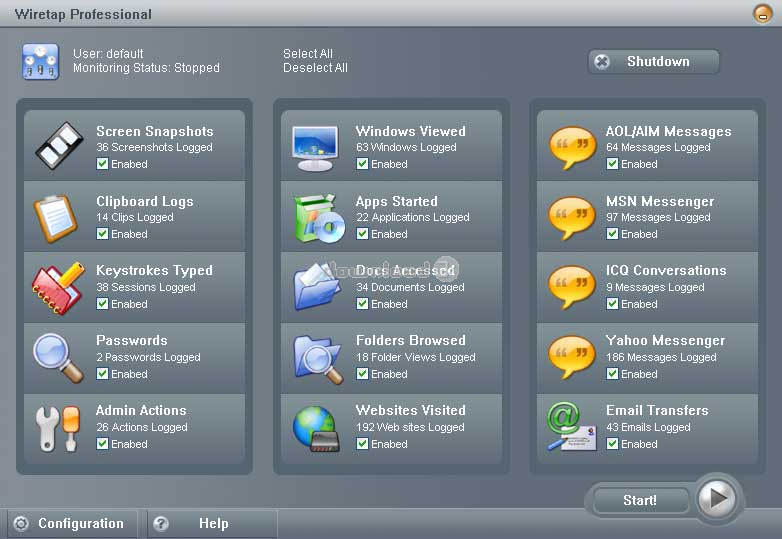Open the Help button

click(x=213, y=523)
